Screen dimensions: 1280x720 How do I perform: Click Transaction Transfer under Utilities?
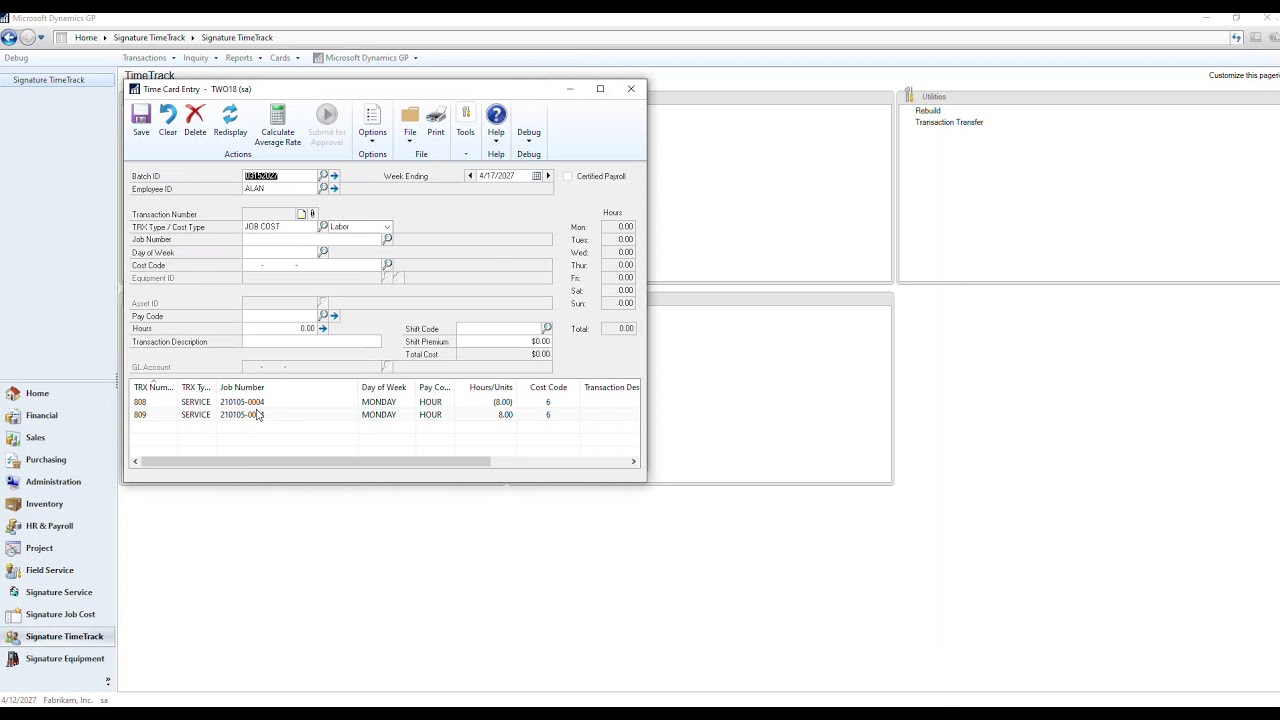click(949, 122)
